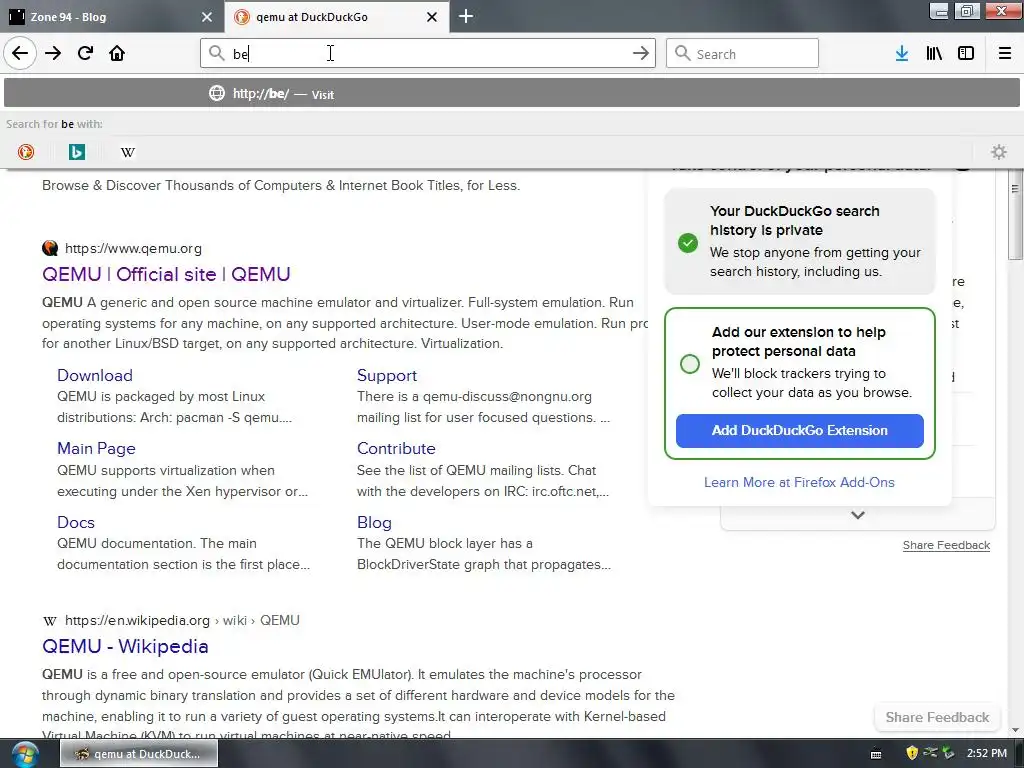Screen dimensions: 1024x768
Task: Select the qemu at DuckDuckGo tab
Action: pos(336,17)
